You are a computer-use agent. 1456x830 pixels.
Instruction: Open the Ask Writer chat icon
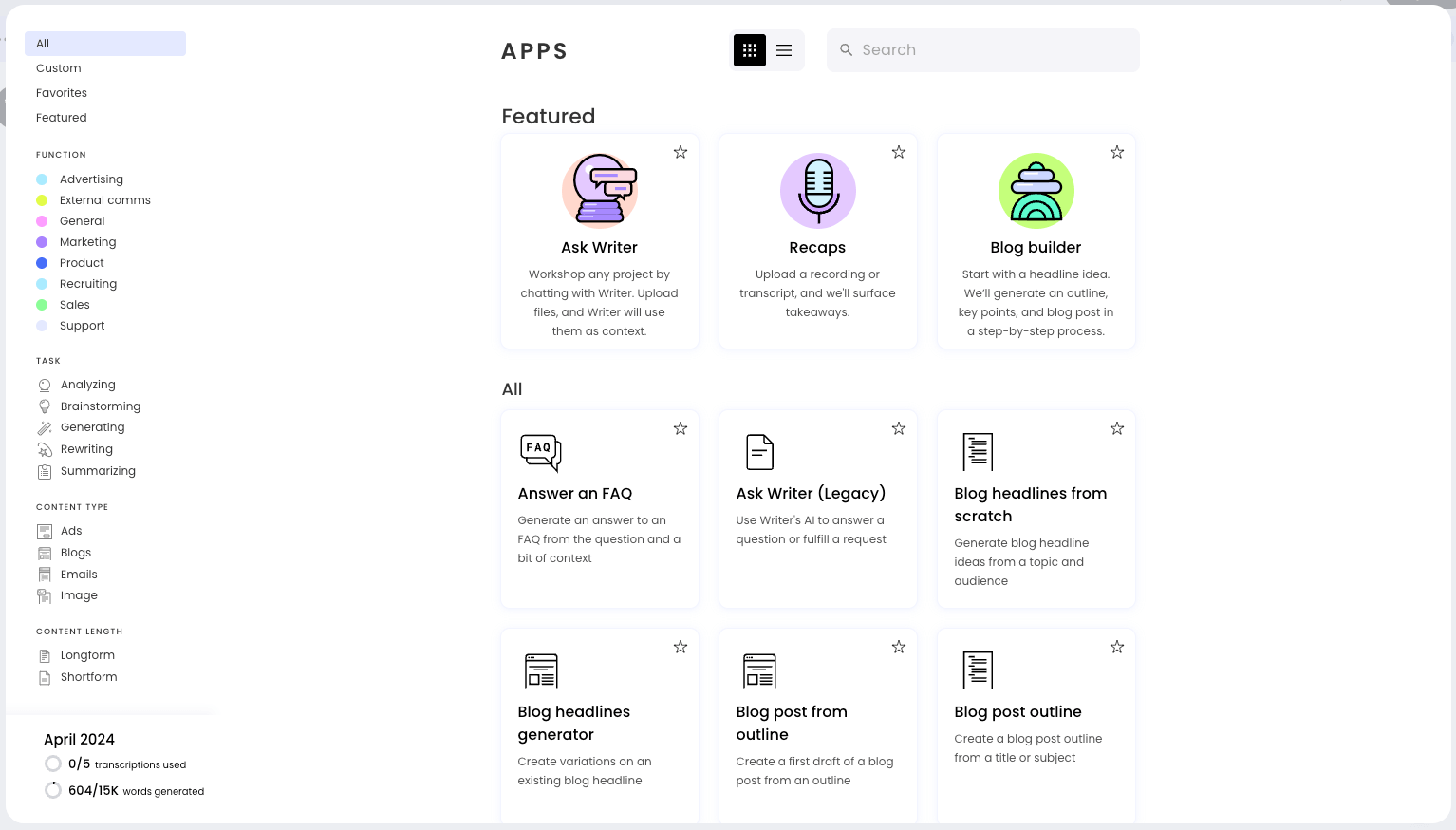[x=600, y=191]
